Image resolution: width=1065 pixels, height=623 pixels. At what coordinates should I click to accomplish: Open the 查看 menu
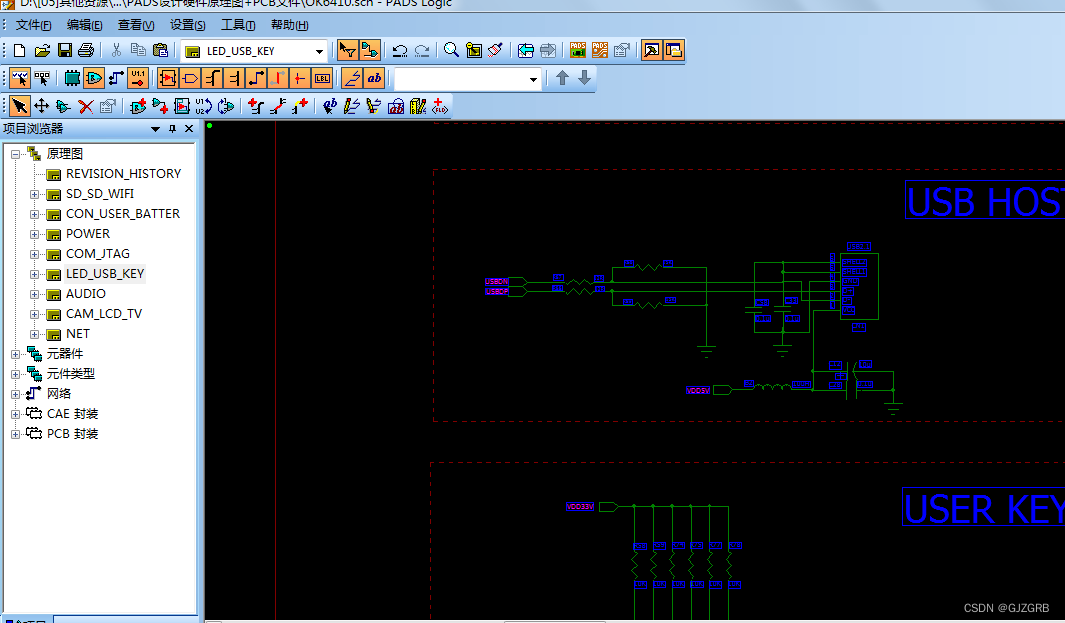(x=136, y=25)
